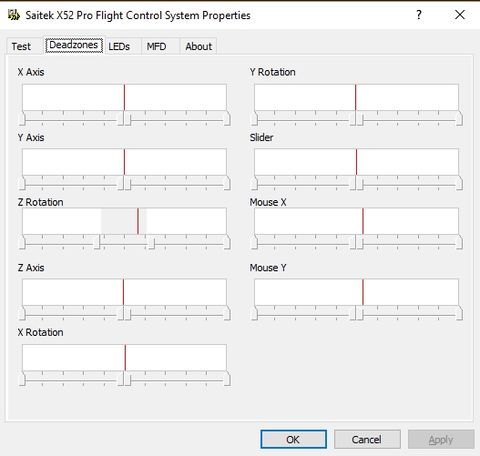Viewport: 480px width, 456px height.
Task: Switch to the Test tab
Action: click(x=21, y=46)
